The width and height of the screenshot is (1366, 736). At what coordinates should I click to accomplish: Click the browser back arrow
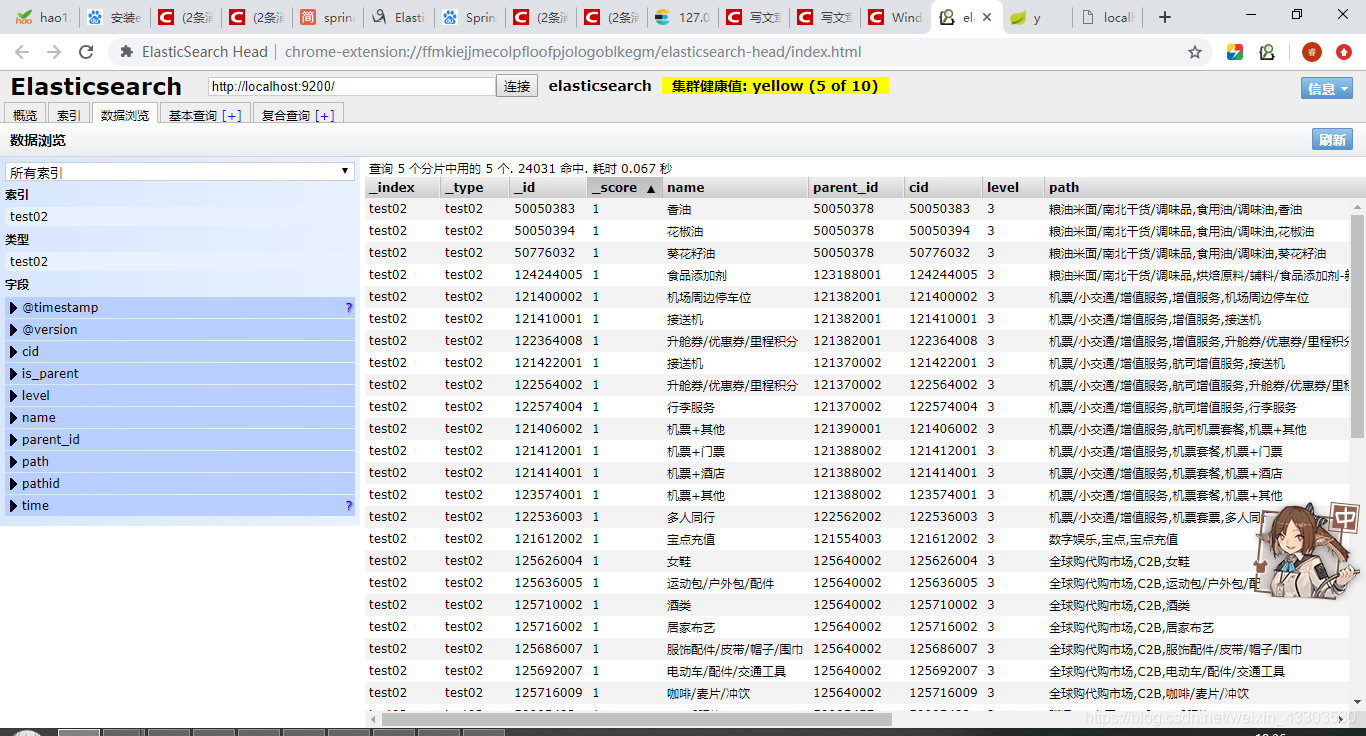click(x=24, y=52)
